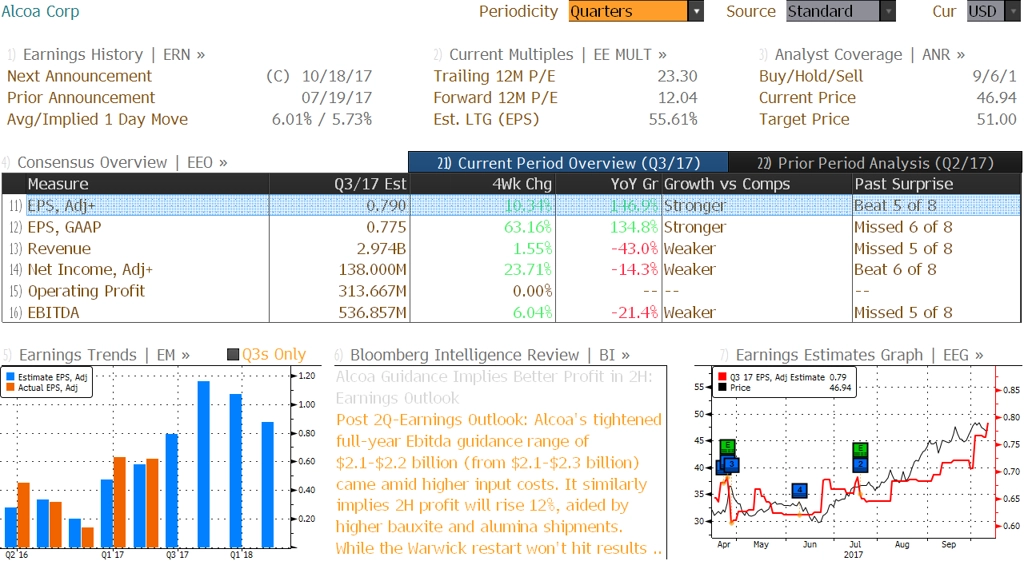Click the Q3/17 Est column header
Image resolution: width=1024 pixels, height=561 pixels.
click(339, 184)
